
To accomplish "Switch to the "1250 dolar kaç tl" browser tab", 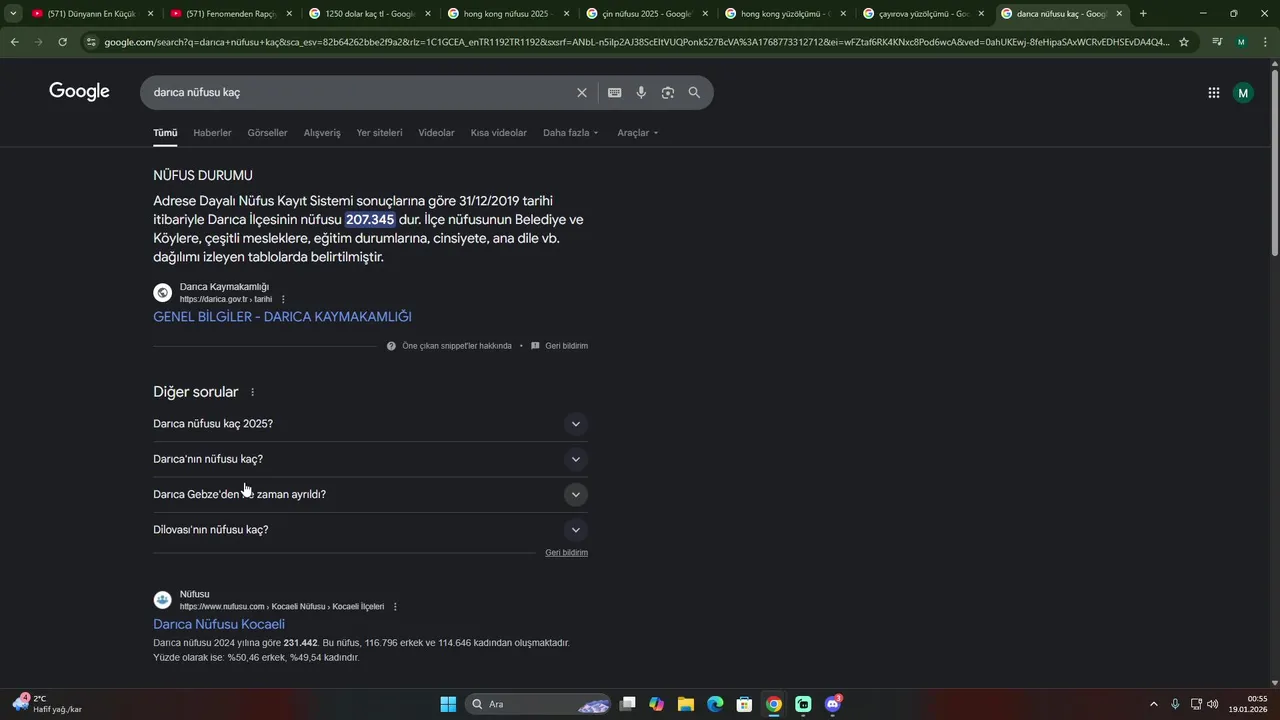I will click(368, 14).
